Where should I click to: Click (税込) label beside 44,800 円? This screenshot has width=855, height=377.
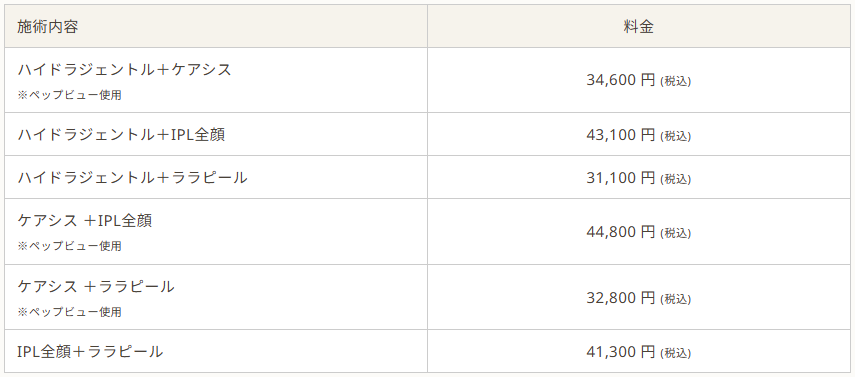pyautogui.click(x=676, y=233)
